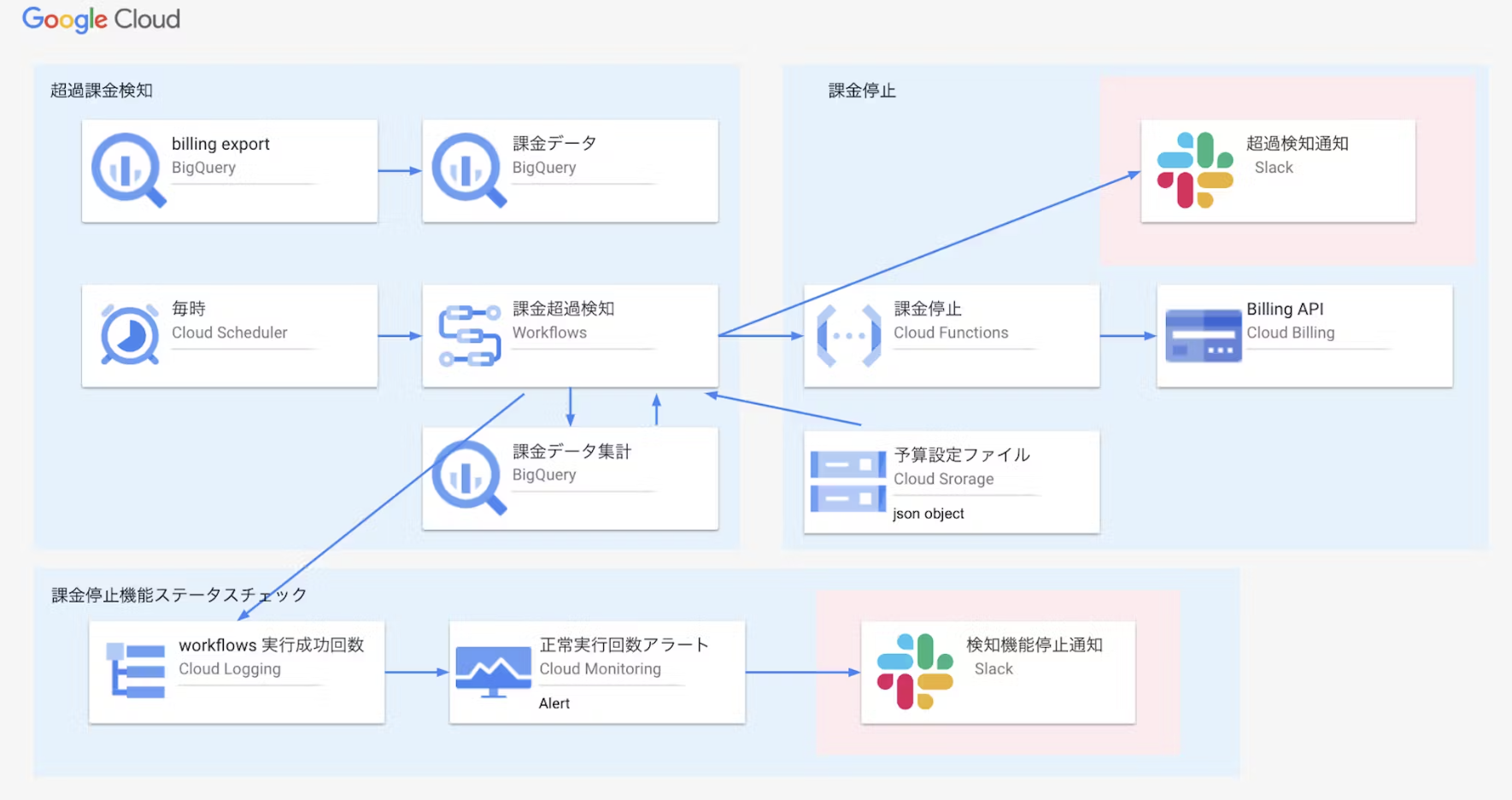Select the 課金データ集計 BigQuery icon
Screen dimensions: 1512x800
click(x=468, y=477)
